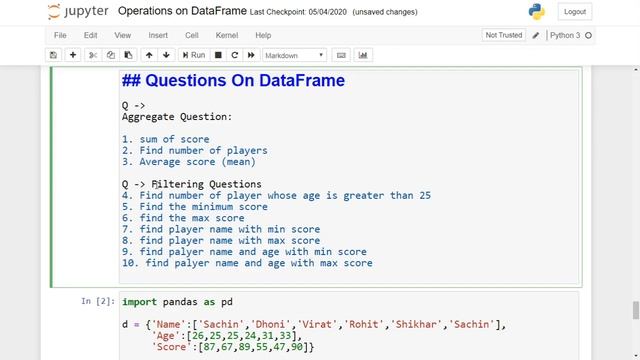Move selected cell down arrow
Viewport: 640px width, 360px height.
click(166, 55)
